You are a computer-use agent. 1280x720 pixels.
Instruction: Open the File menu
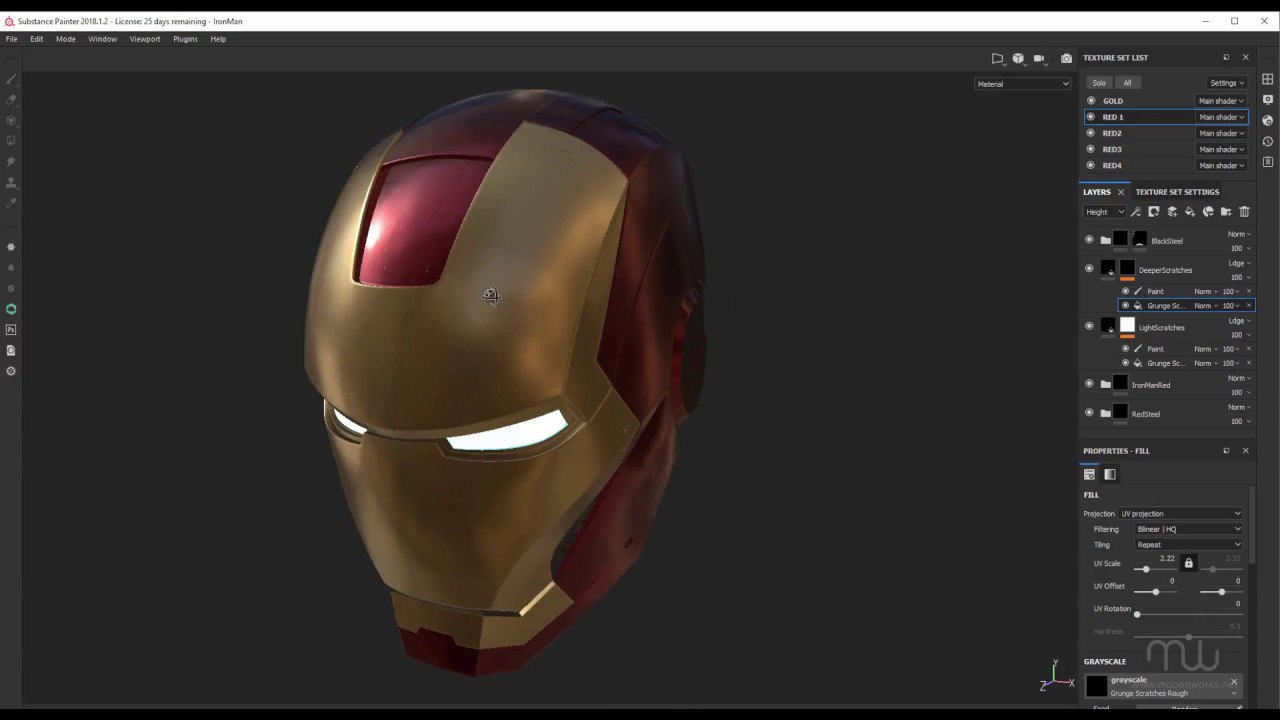(x=12, y=39)
